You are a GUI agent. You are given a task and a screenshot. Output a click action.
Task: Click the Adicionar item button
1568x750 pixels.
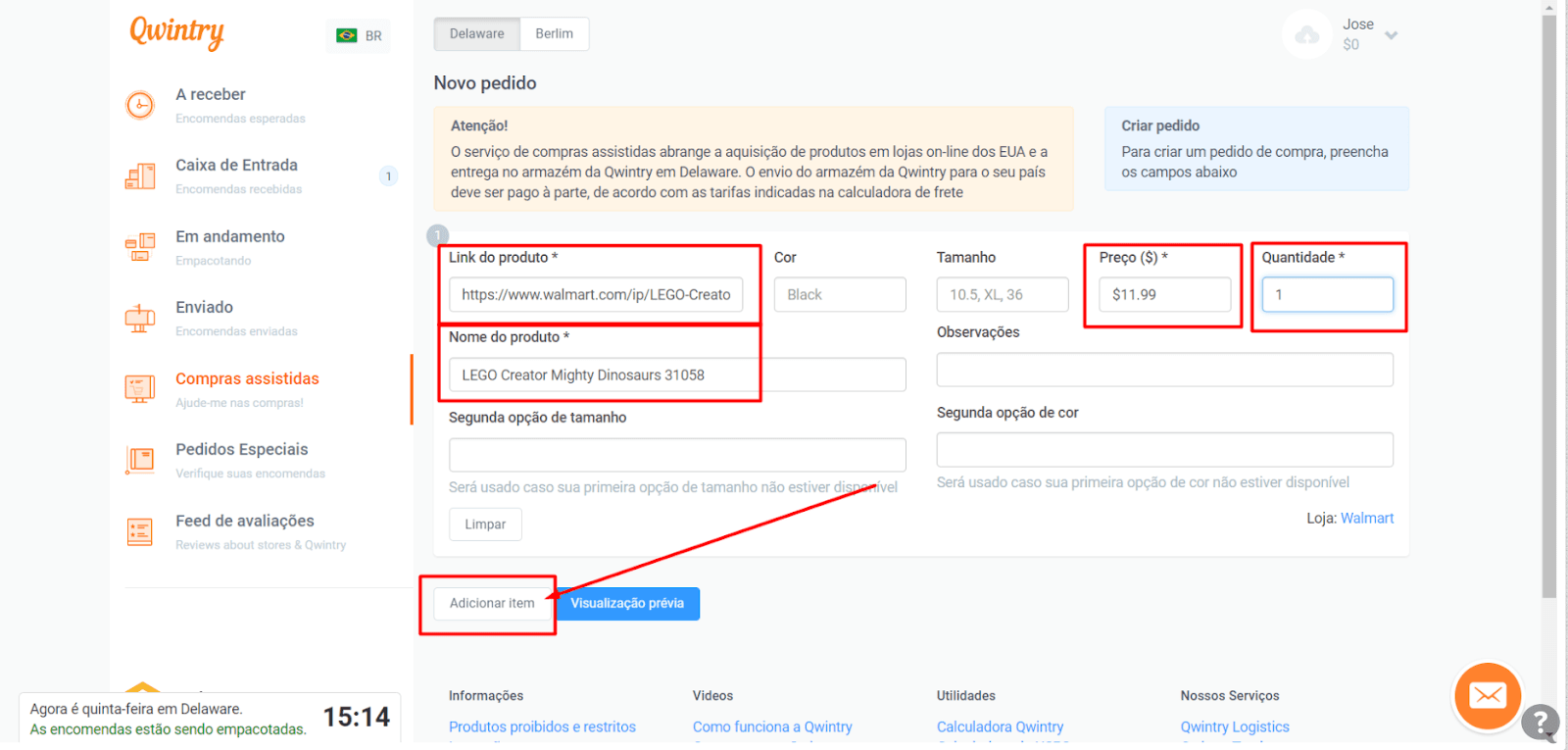coord(492,603)
